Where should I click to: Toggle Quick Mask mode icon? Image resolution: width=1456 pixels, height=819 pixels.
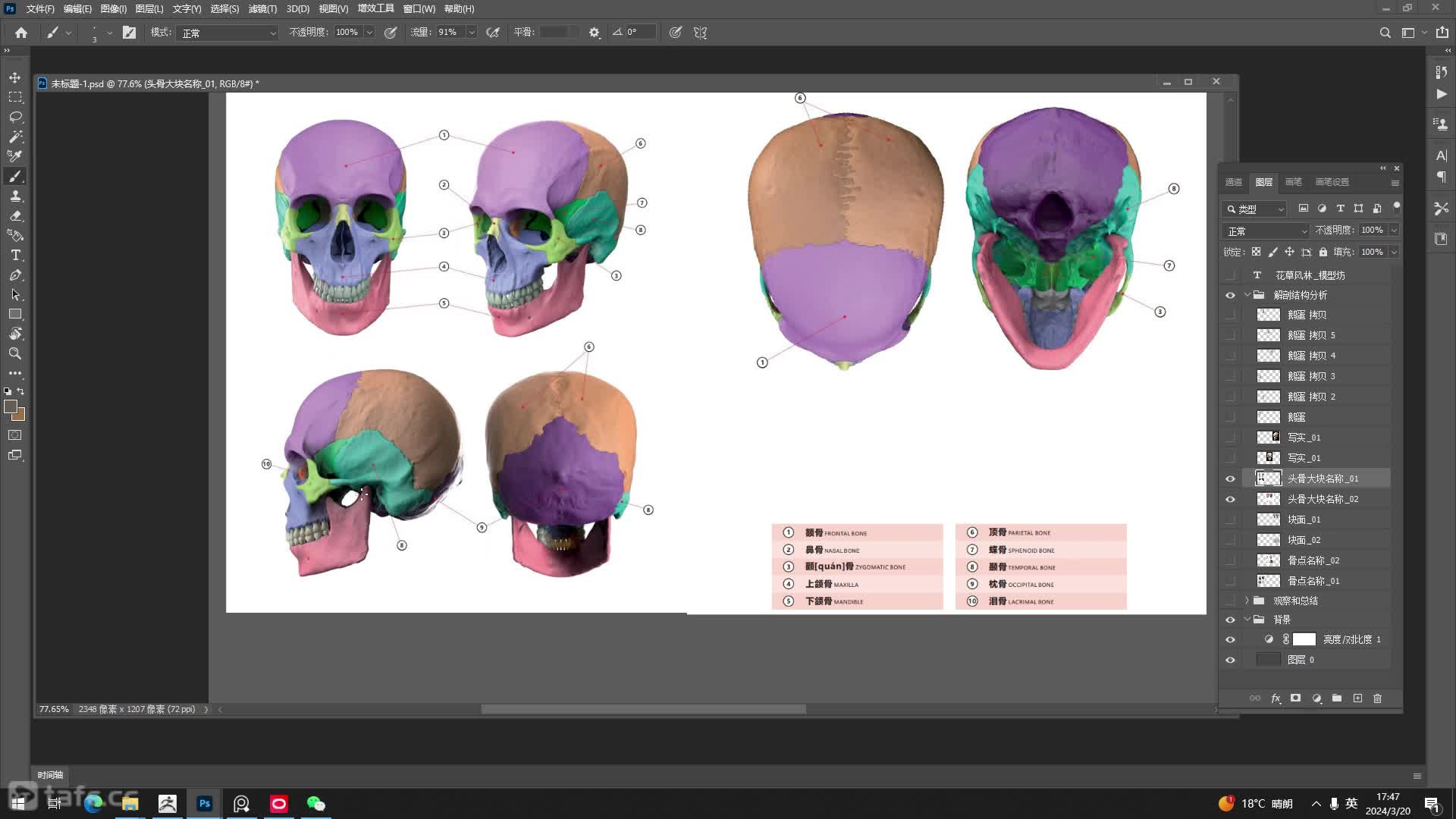[x=15, y=435]
